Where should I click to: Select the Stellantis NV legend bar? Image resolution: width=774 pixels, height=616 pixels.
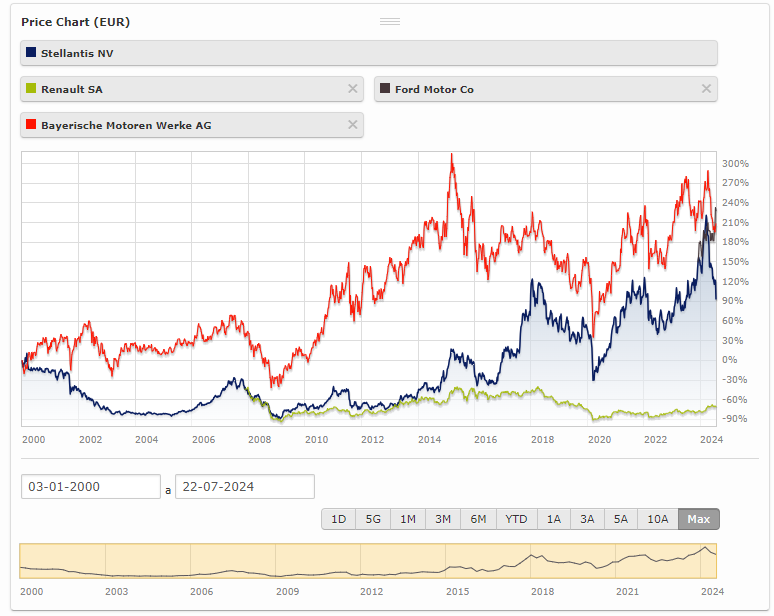click(369, 53)
